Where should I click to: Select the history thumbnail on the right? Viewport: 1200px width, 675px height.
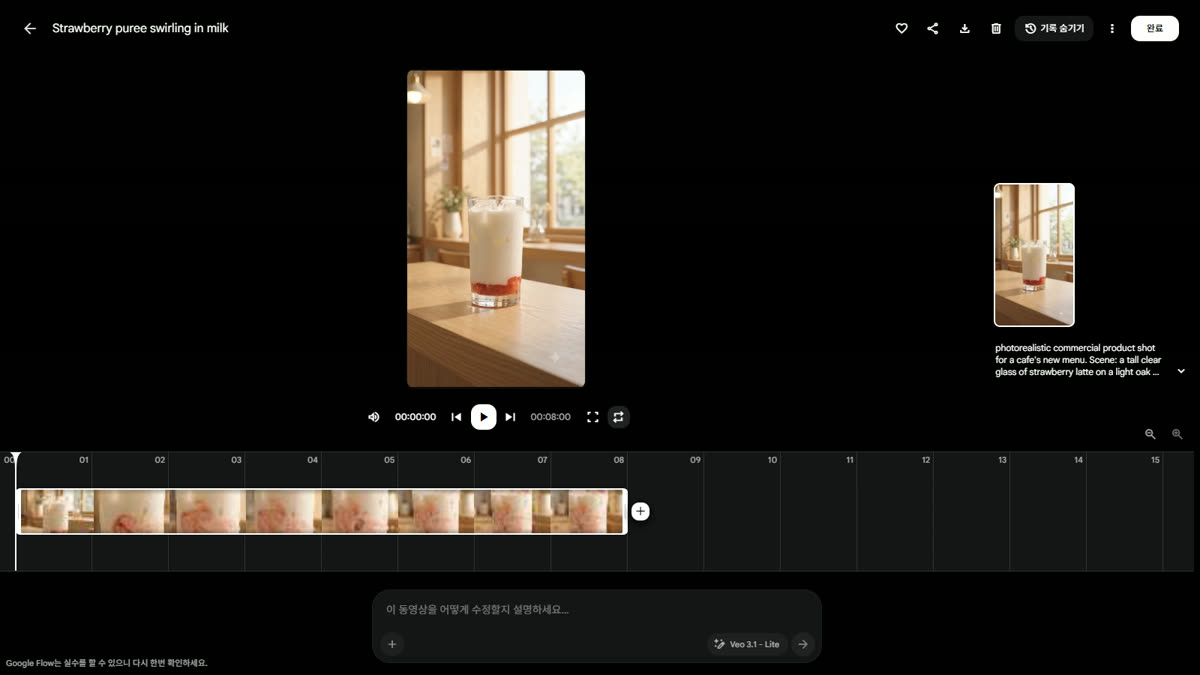pos(1034,255)
